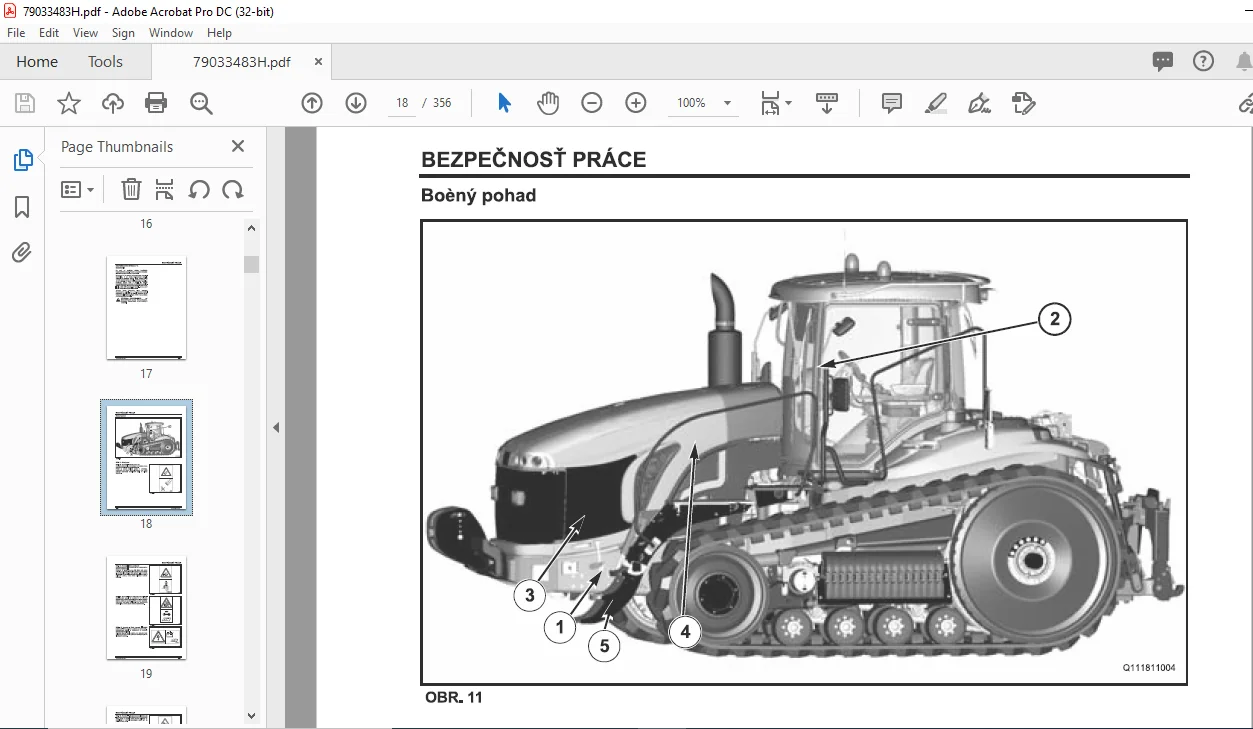Open the fit page options tool
This screenshot has width=1253, height=729.
(775, 103)
